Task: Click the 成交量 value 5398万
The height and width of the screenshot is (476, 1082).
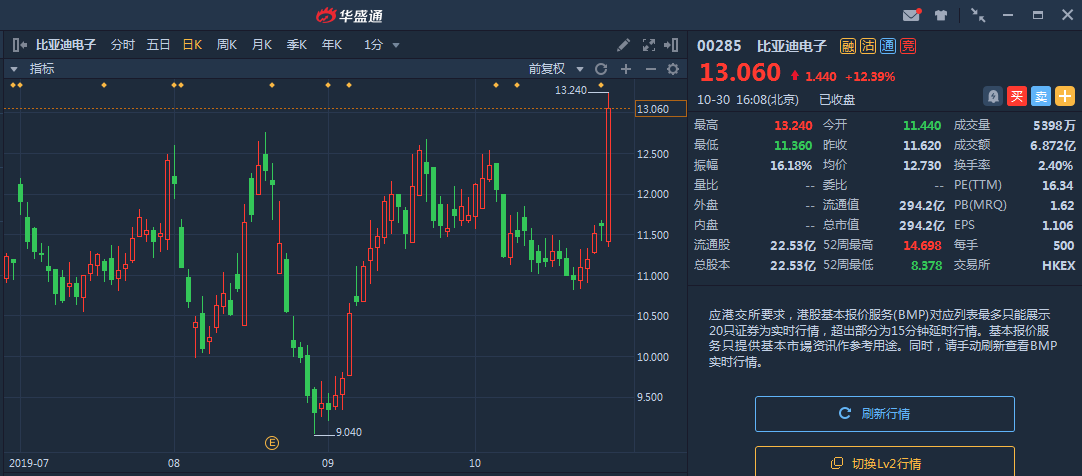Action: tap(1054, 126)
